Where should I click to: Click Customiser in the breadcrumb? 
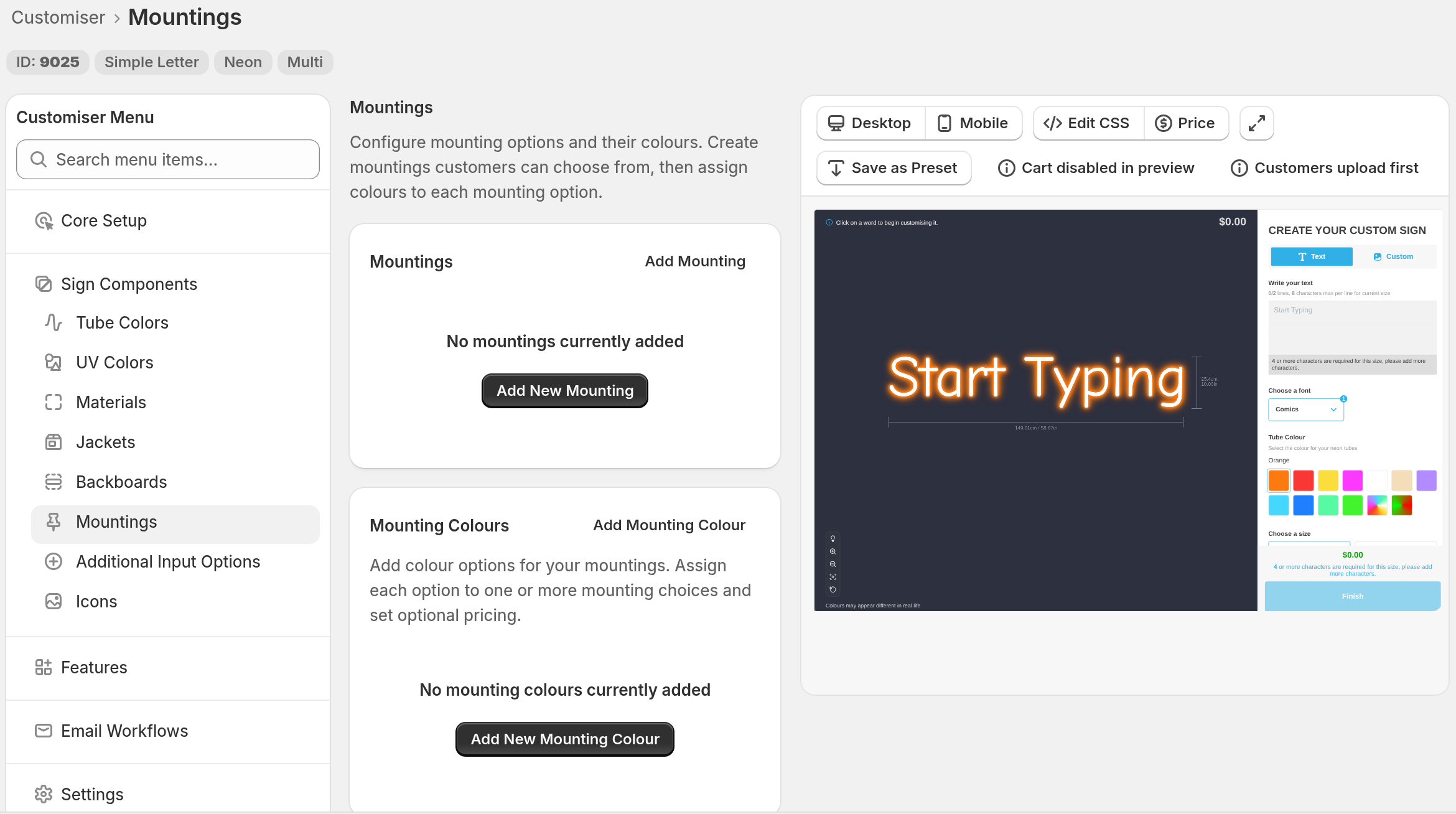58,17
